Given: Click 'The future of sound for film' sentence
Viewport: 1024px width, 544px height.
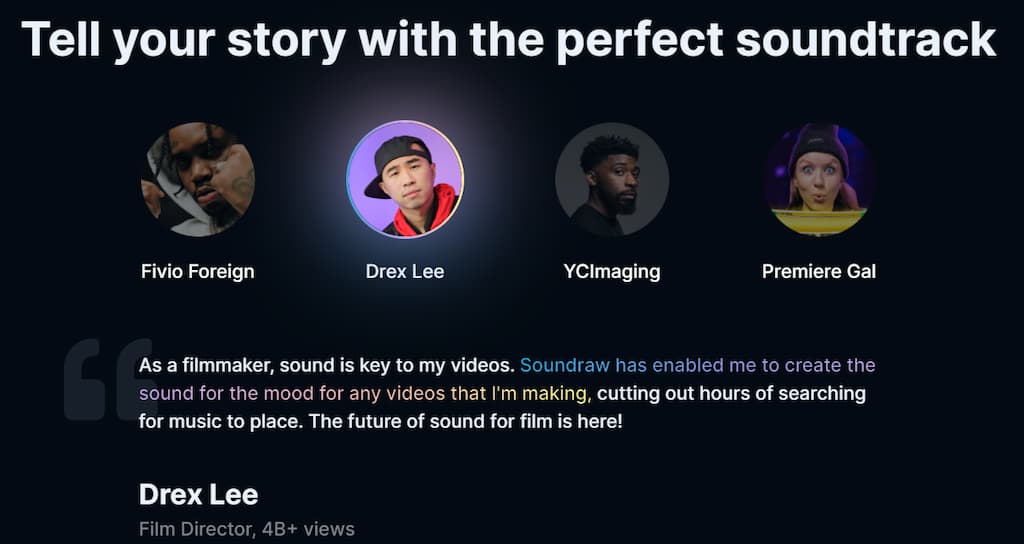Looking at the screenshot, I should (466, 421).
